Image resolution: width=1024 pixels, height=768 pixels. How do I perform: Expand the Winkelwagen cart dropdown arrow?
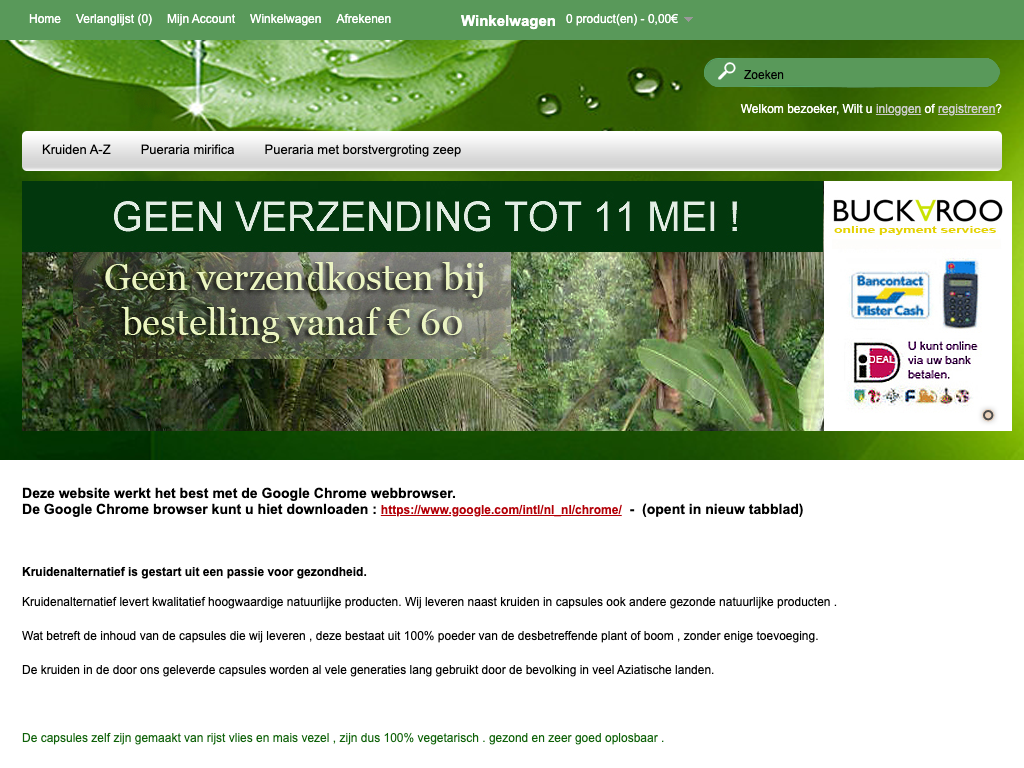pyautogui.click(x=688, y=20)
